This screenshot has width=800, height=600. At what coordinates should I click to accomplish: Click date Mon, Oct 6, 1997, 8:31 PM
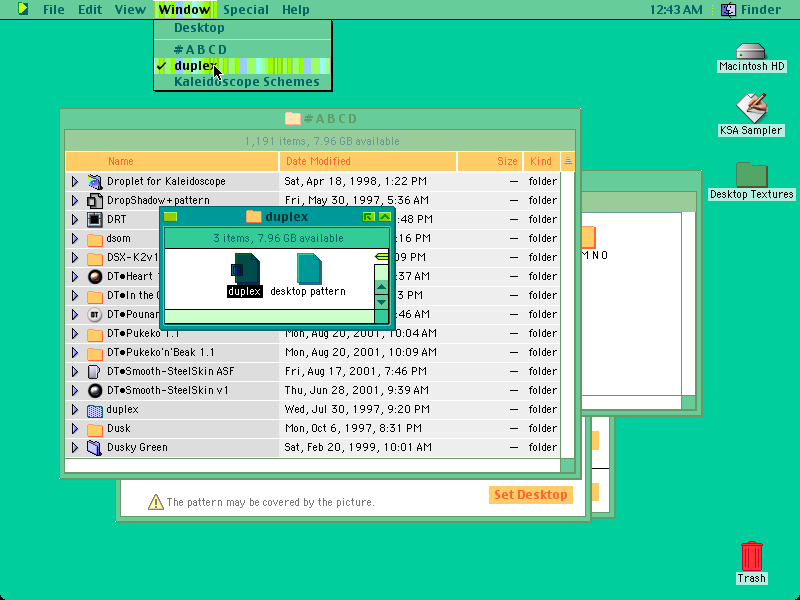[x=353, y=429]
